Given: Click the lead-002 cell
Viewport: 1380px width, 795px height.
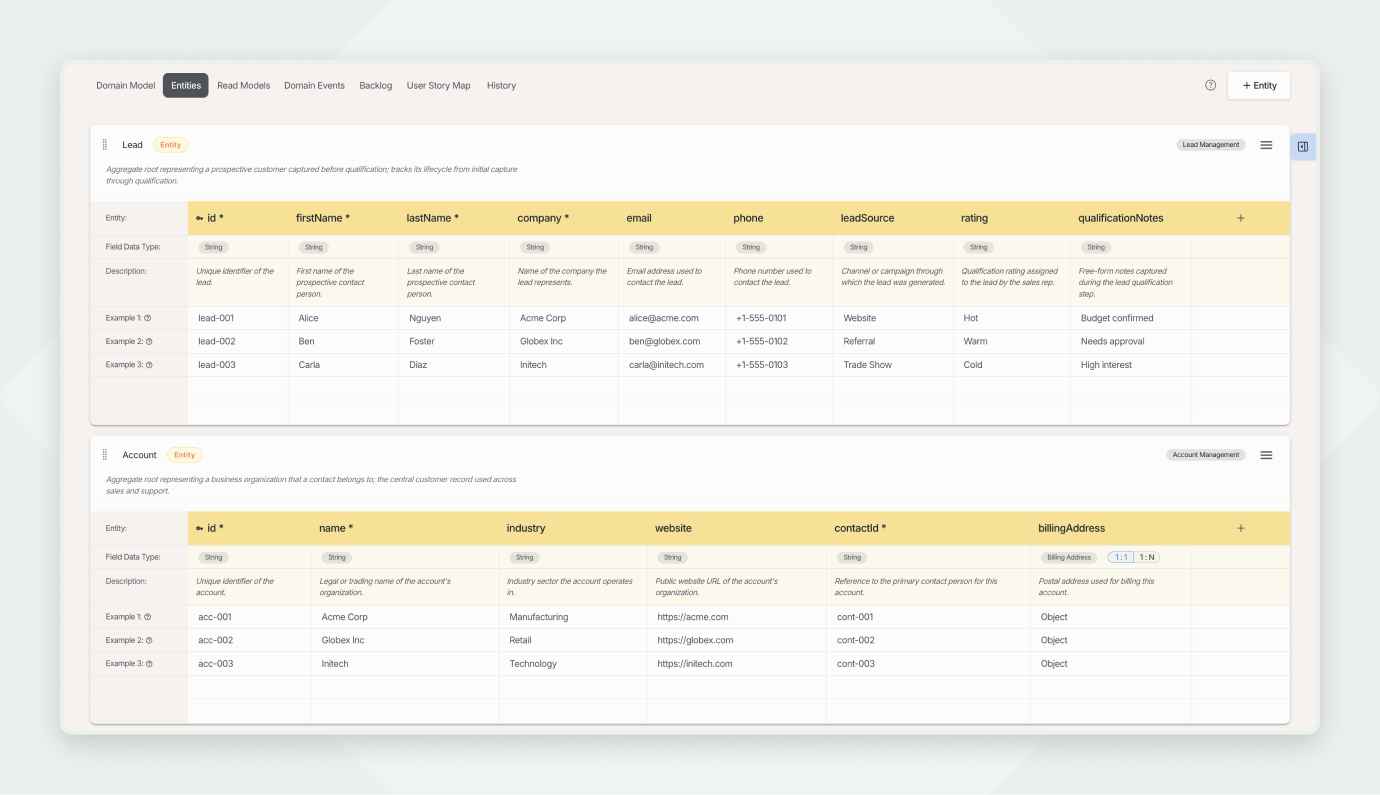Looking at the screenshot, I should [x=238, y=342].
